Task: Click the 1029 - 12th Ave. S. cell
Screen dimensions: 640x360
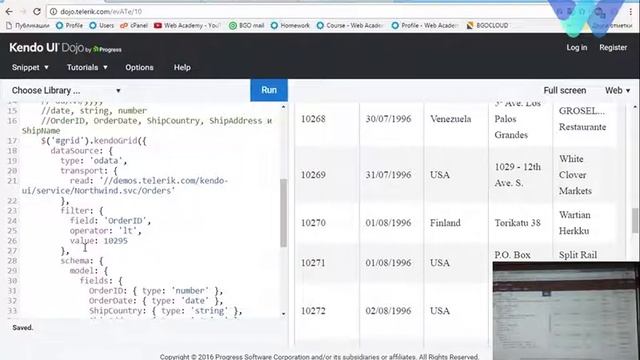Action: pos(518,175)
